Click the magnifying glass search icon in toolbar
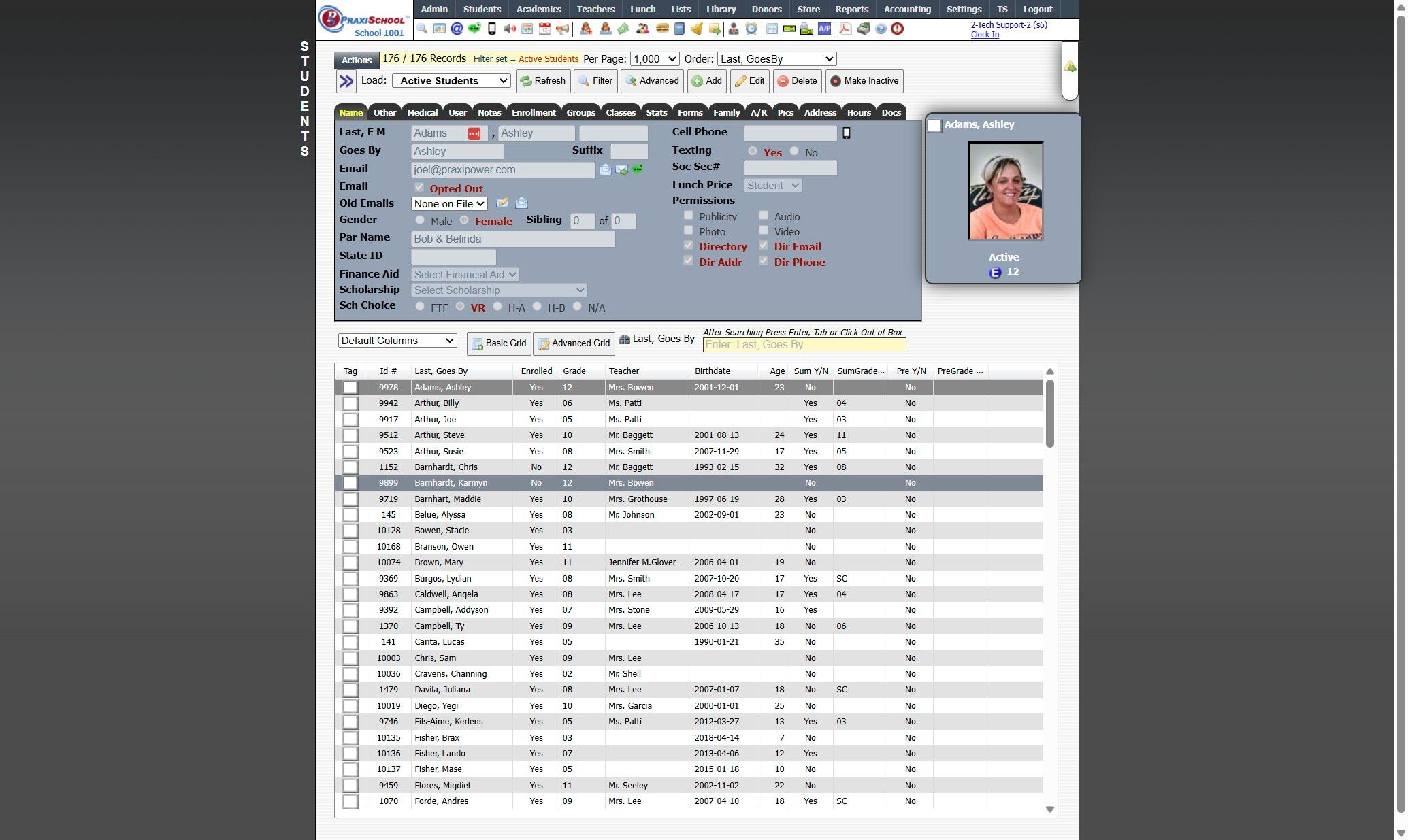This screenshot has width=1408, height=840. (422, 29)
